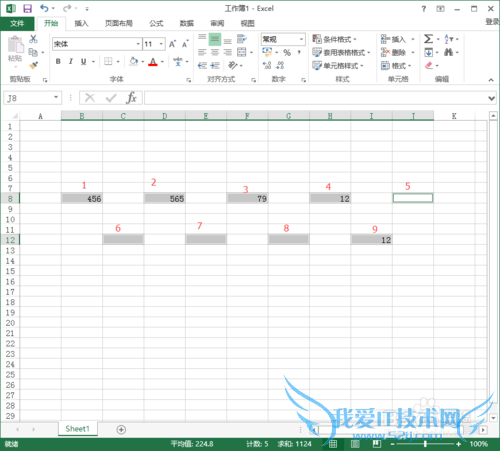Click the Save icon in quick access toolbar
Screen dimensions: 500x451
click(x=27, y=8)
